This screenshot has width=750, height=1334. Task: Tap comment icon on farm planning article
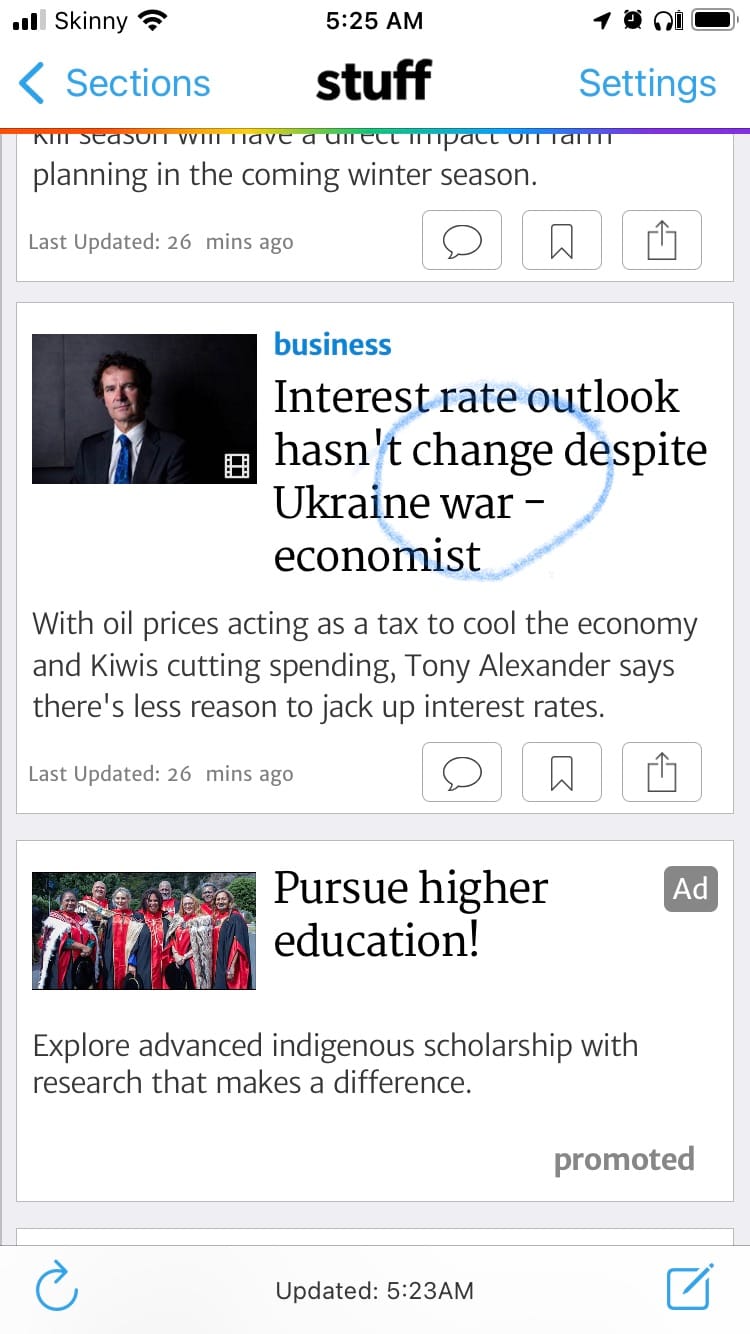tap(461, 240)
